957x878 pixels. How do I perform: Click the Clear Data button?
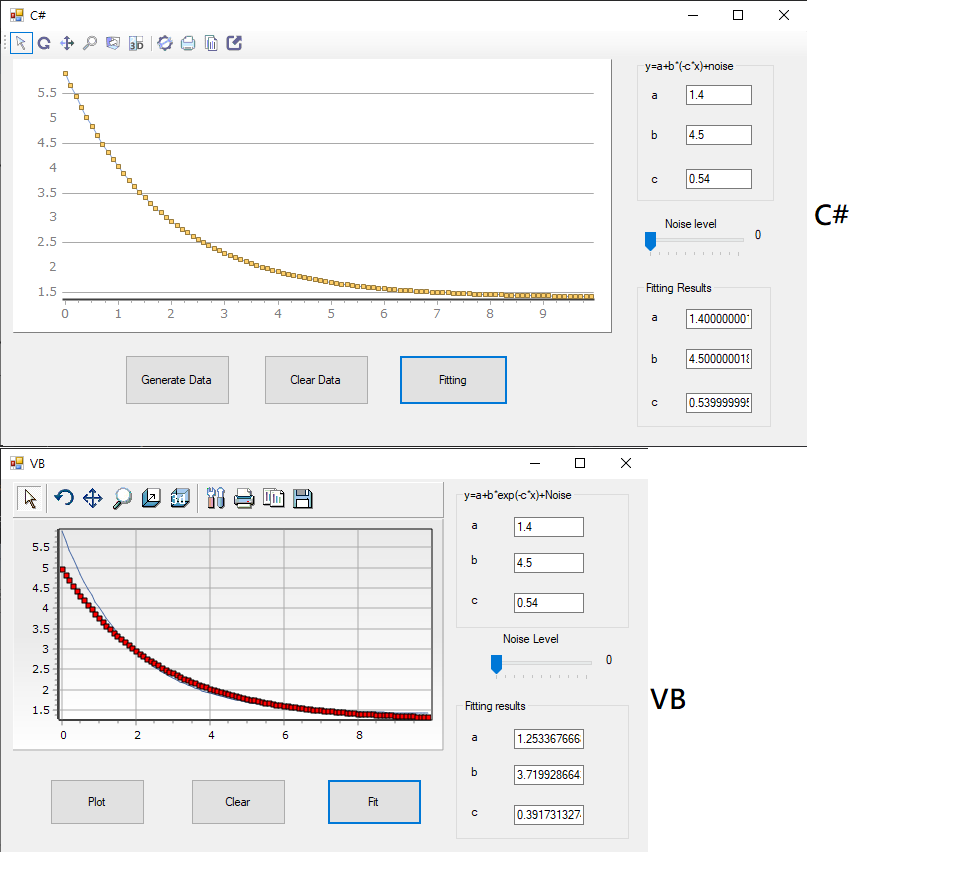(x=316, y=380)
